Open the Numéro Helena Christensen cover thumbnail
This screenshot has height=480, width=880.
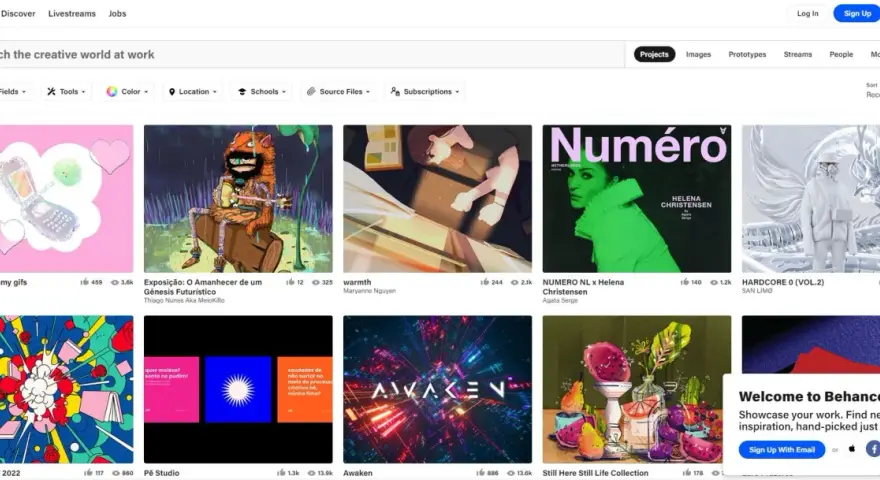636,199
